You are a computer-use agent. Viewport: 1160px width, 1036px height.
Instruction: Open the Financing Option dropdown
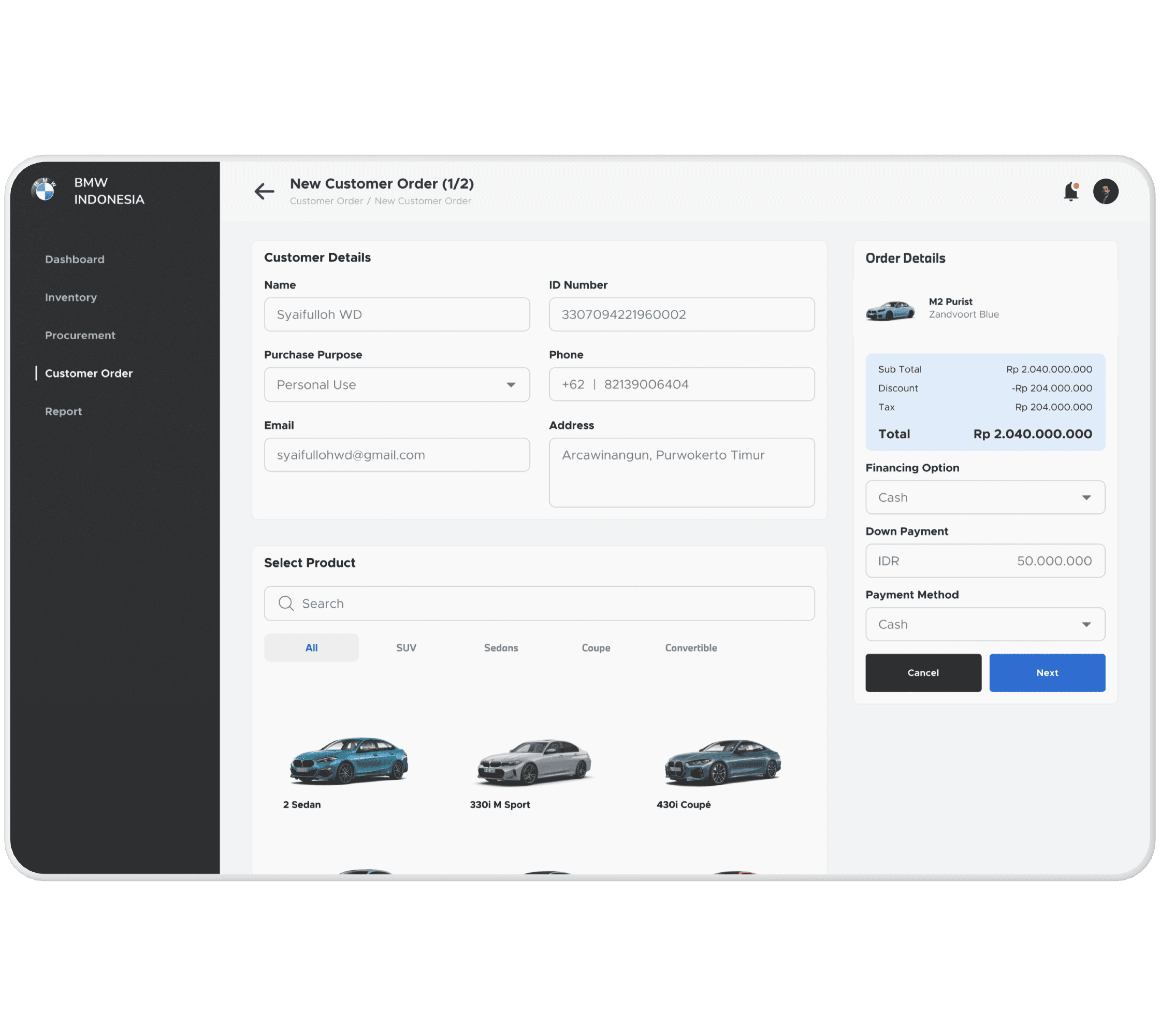click(985, 497)
